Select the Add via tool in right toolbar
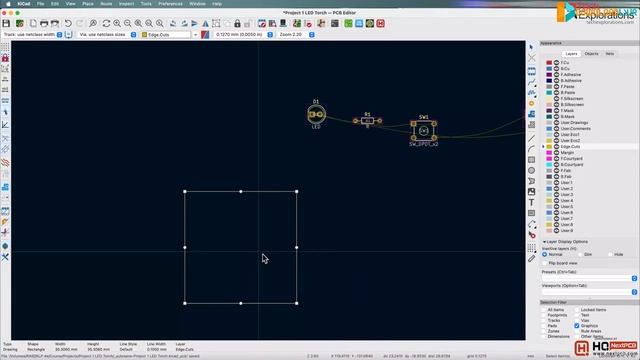The width and height of the screenshot is (640, 360). coord(531,103)
